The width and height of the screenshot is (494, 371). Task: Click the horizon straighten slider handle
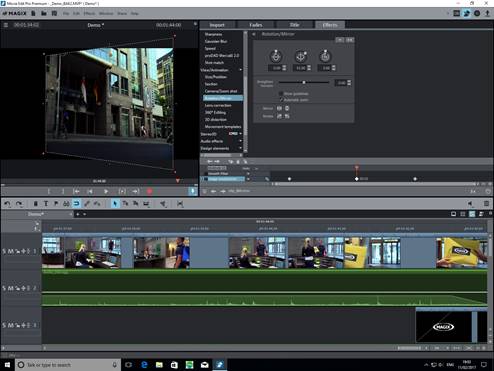[304, 82]
